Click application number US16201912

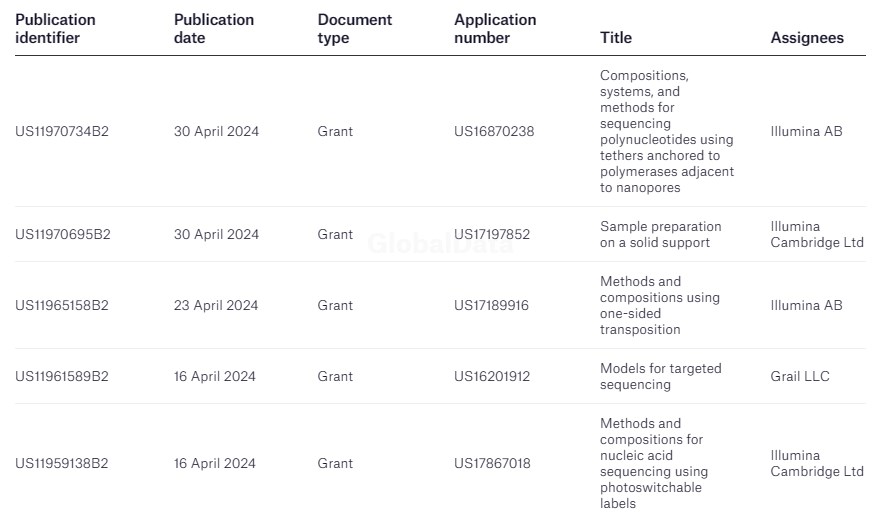point(492,376)
